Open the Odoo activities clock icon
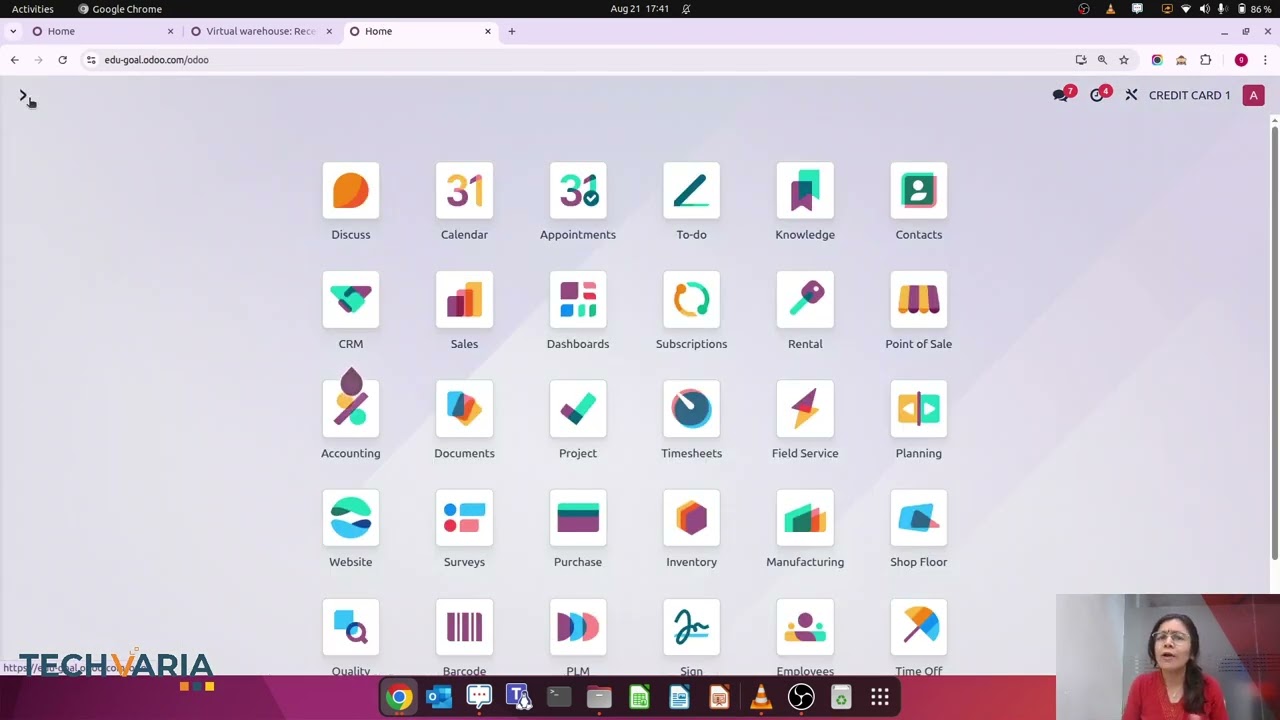The height and width of the screenshot is (720, 1280). tap(1099, 95)
